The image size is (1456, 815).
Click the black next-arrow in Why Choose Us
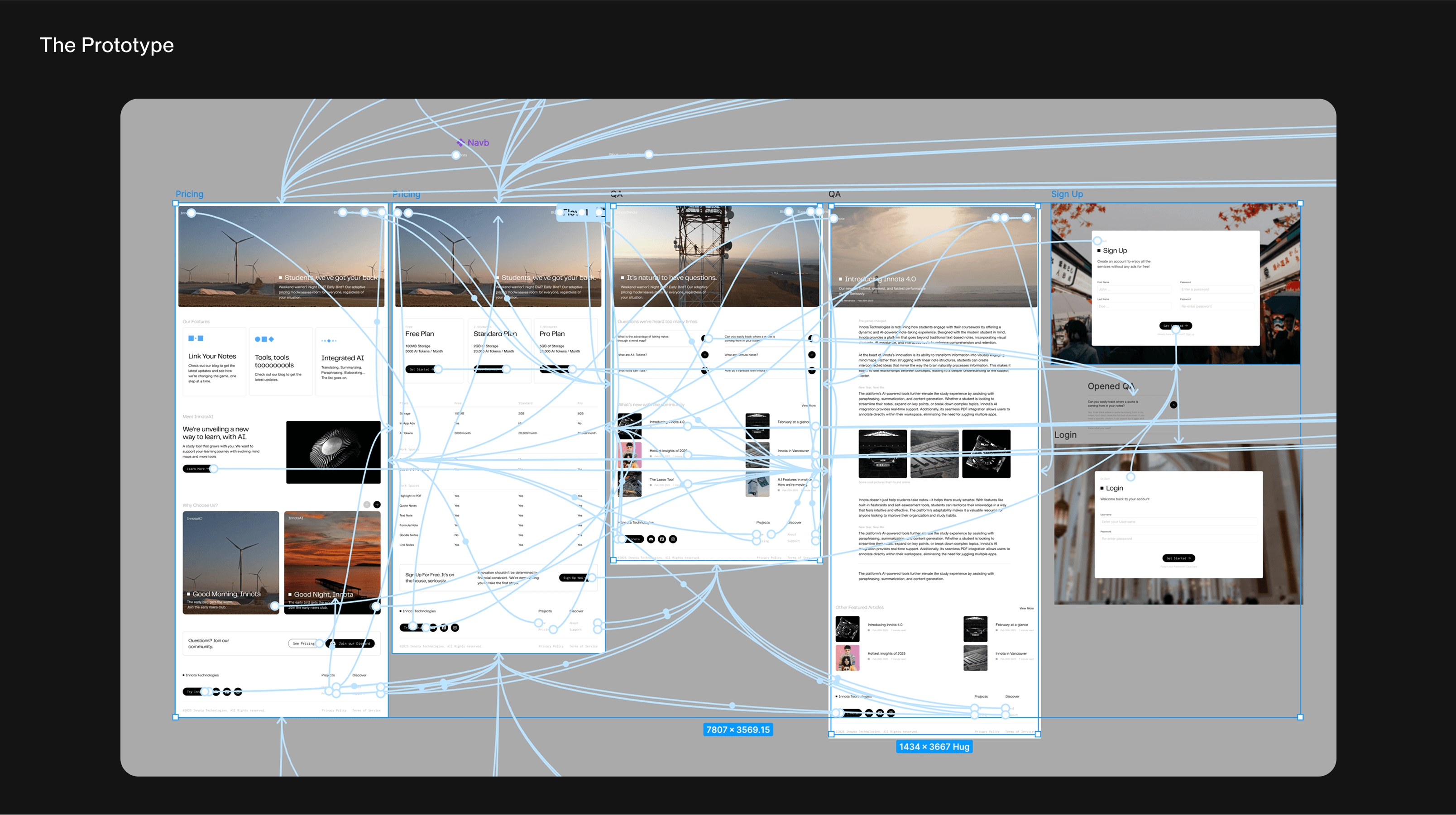377,505
